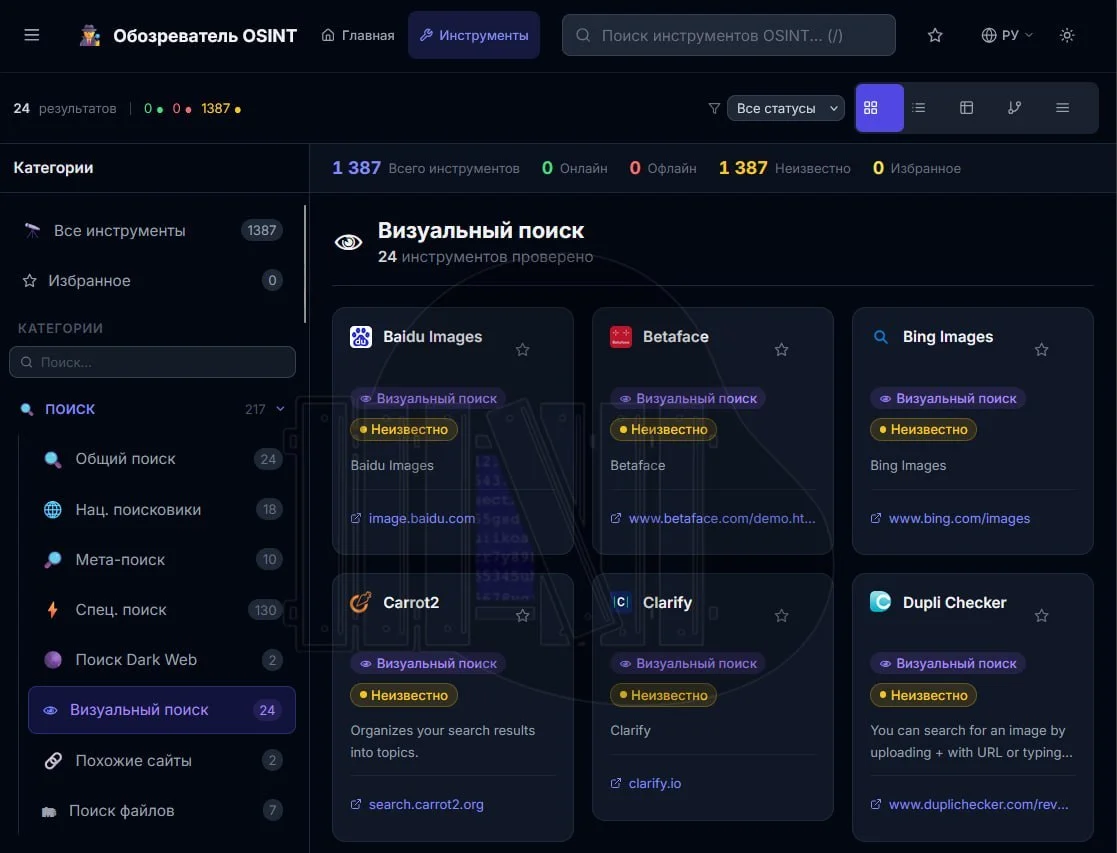This screenshot has width=1117, height=853.
Task: Favorite the Betaface tool star
Action: pyautogui.click(x=781, y=349)
